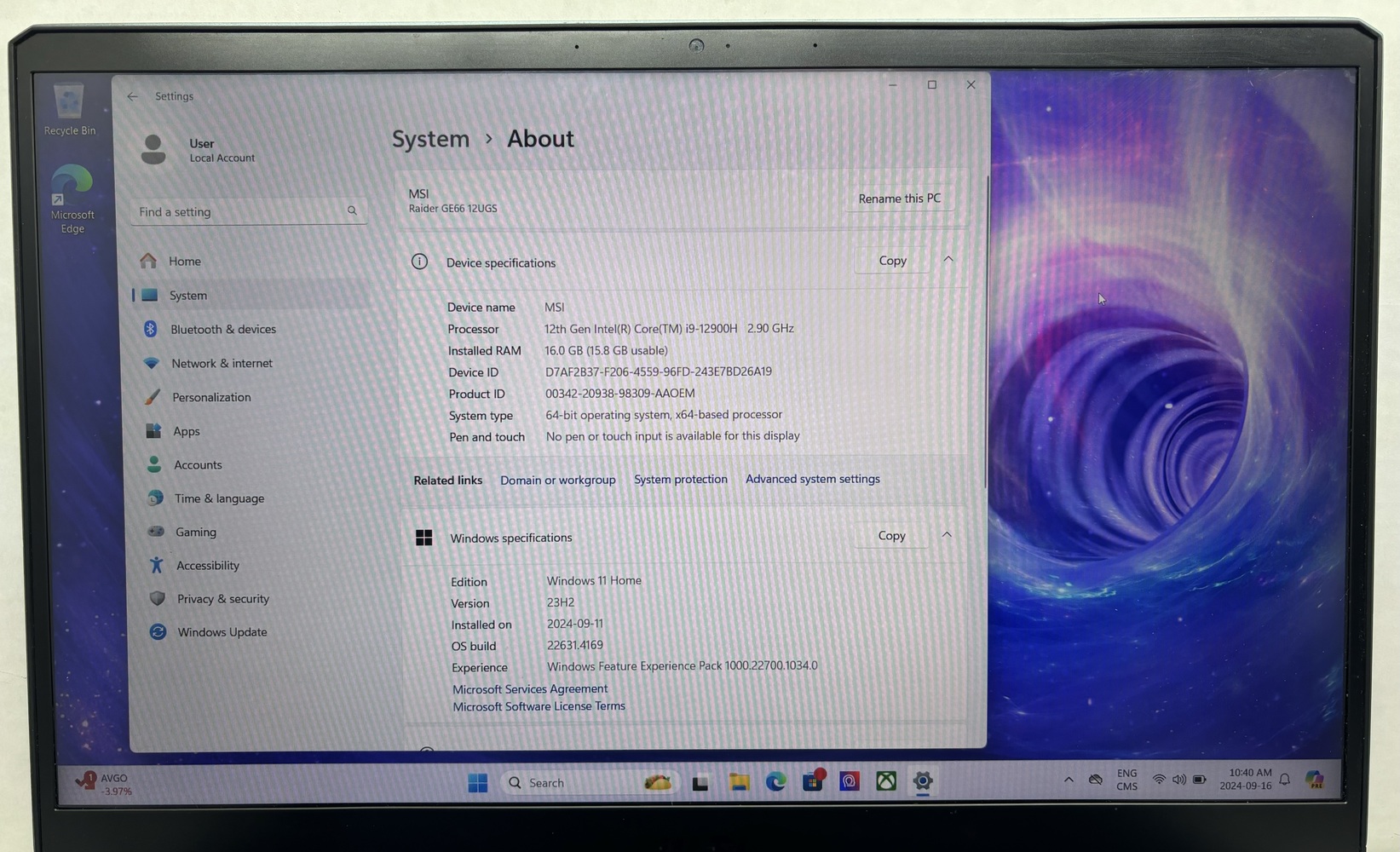Collapse the Windows specifications section
The height and width of the screenshot is (852, 1400).
947,535
